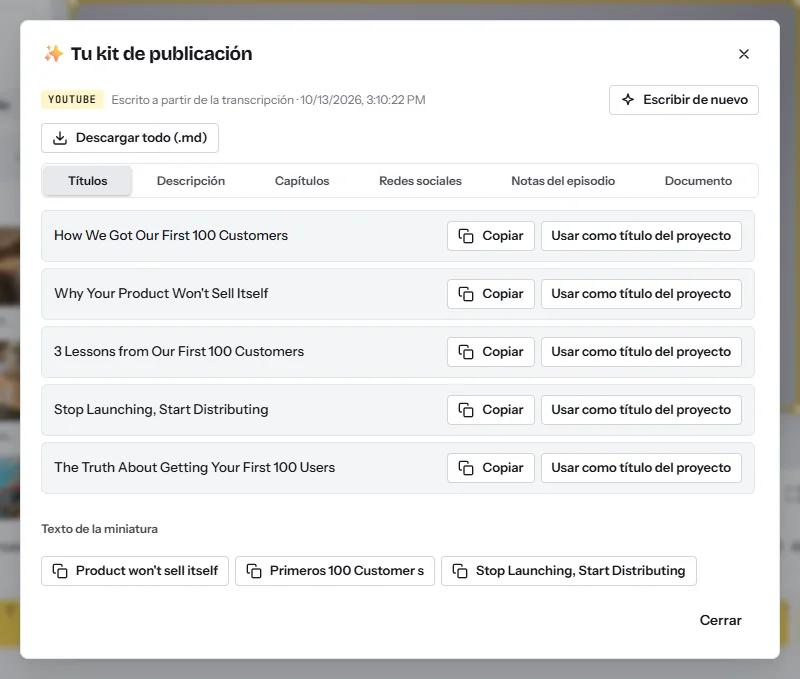Copy thumbnail text "Stop Launching, Start Distributing"

568,571
